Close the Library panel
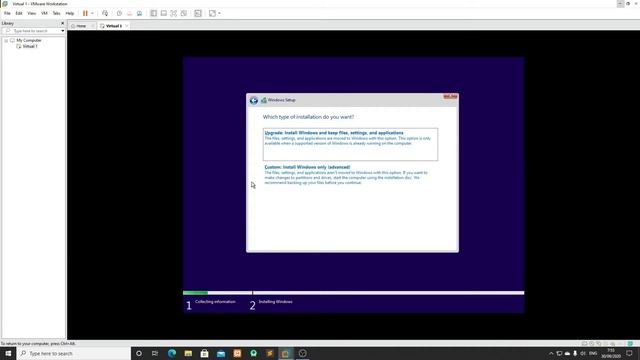The image size is (640, 360). point(62,23)
